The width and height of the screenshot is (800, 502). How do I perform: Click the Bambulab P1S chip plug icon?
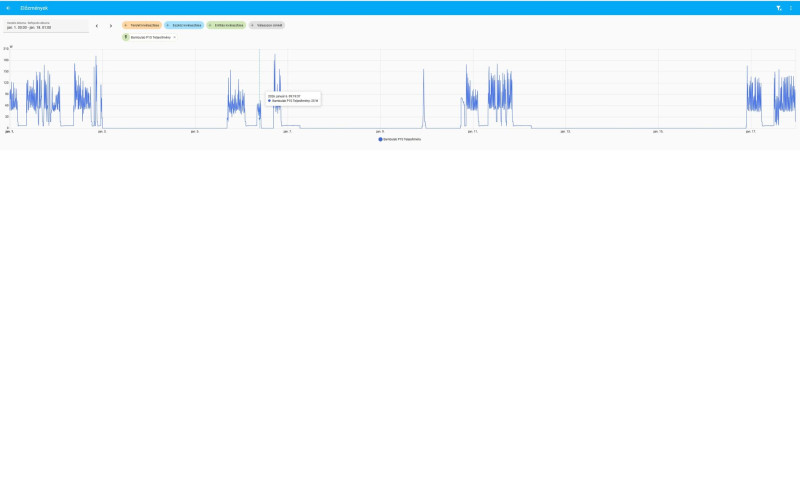(126, 37)
